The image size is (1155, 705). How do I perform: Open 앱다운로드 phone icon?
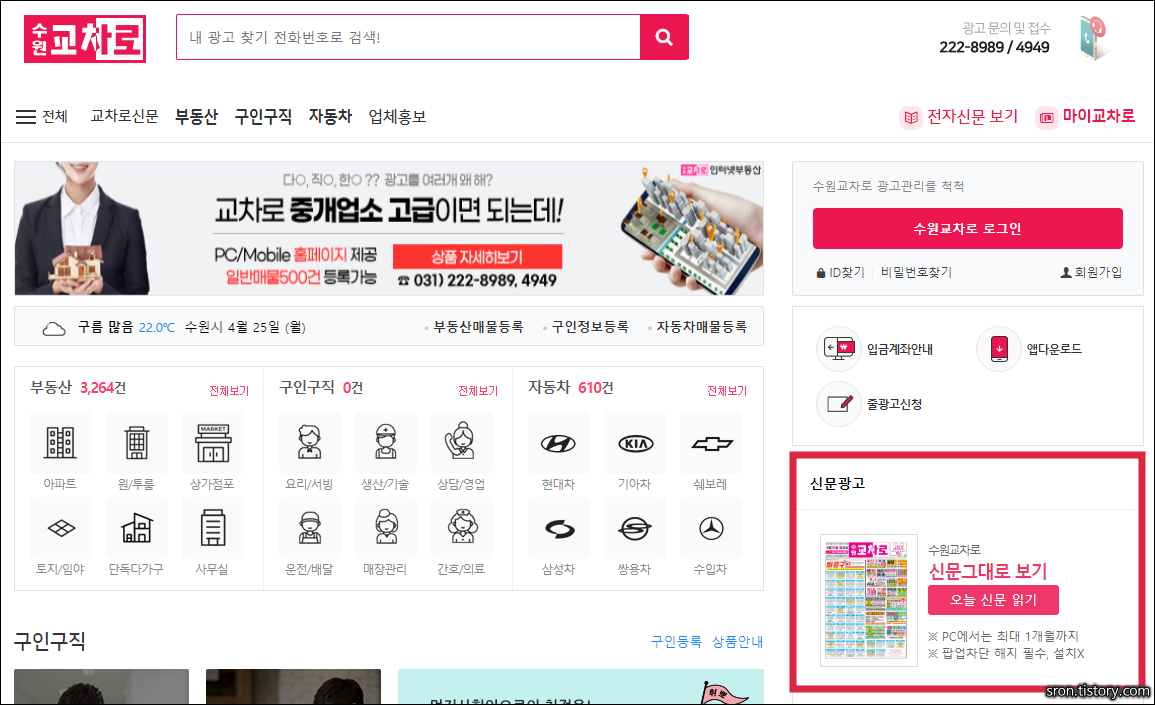coord(999,348)
